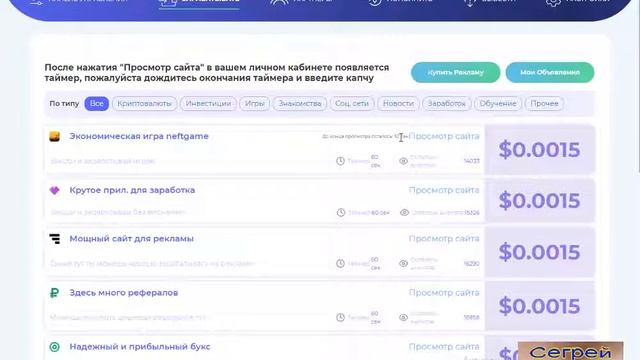The height and width of the screenshot is (360, 640).
Task: Click Просмотр сайта for Мощный сайт для рекламы
Action: point(444,239)
